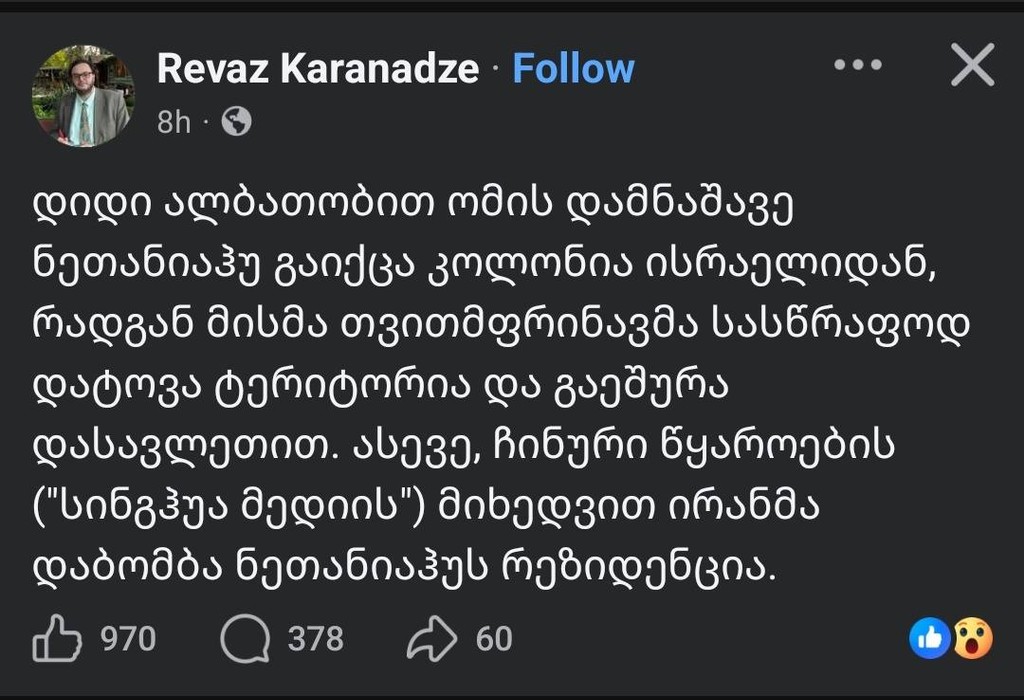Close the post with the X
The height and width of the screenshot is (700, 1024).
pos(971,66)
